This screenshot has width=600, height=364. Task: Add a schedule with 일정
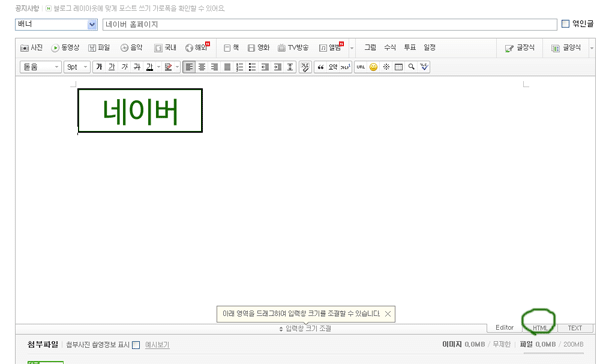(x=430, y=47)
